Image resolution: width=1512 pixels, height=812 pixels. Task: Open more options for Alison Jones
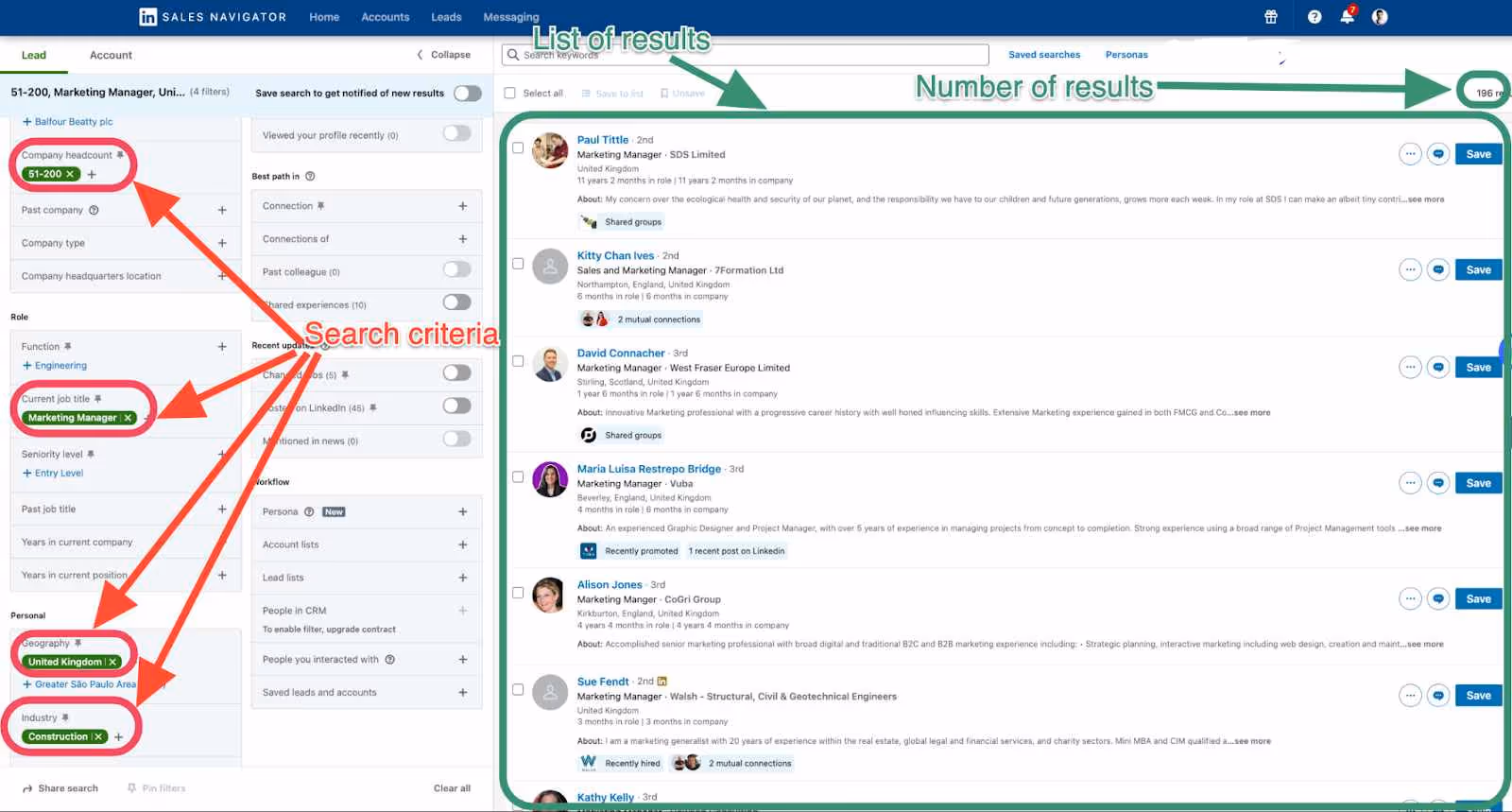coord(1410,598)
